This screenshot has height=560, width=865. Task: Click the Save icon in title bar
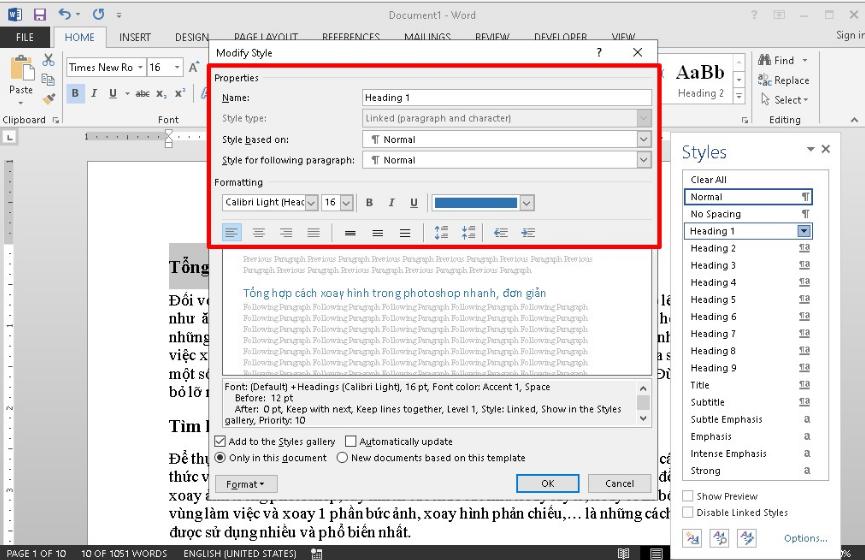pyautogui.click(x=40, y=15)
